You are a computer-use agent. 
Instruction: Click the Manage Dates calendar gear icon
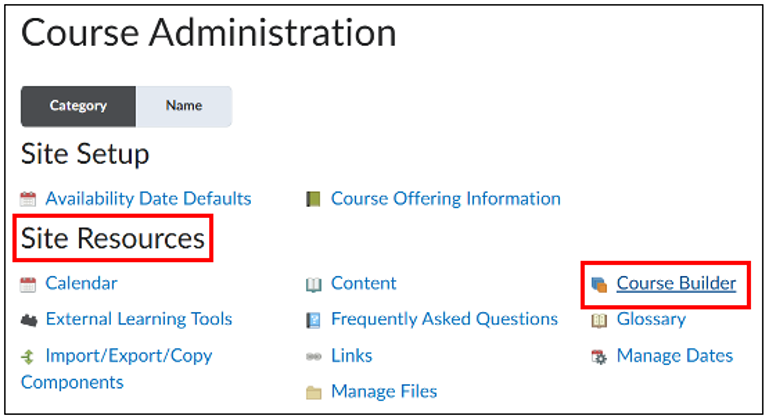pos(599,357)
